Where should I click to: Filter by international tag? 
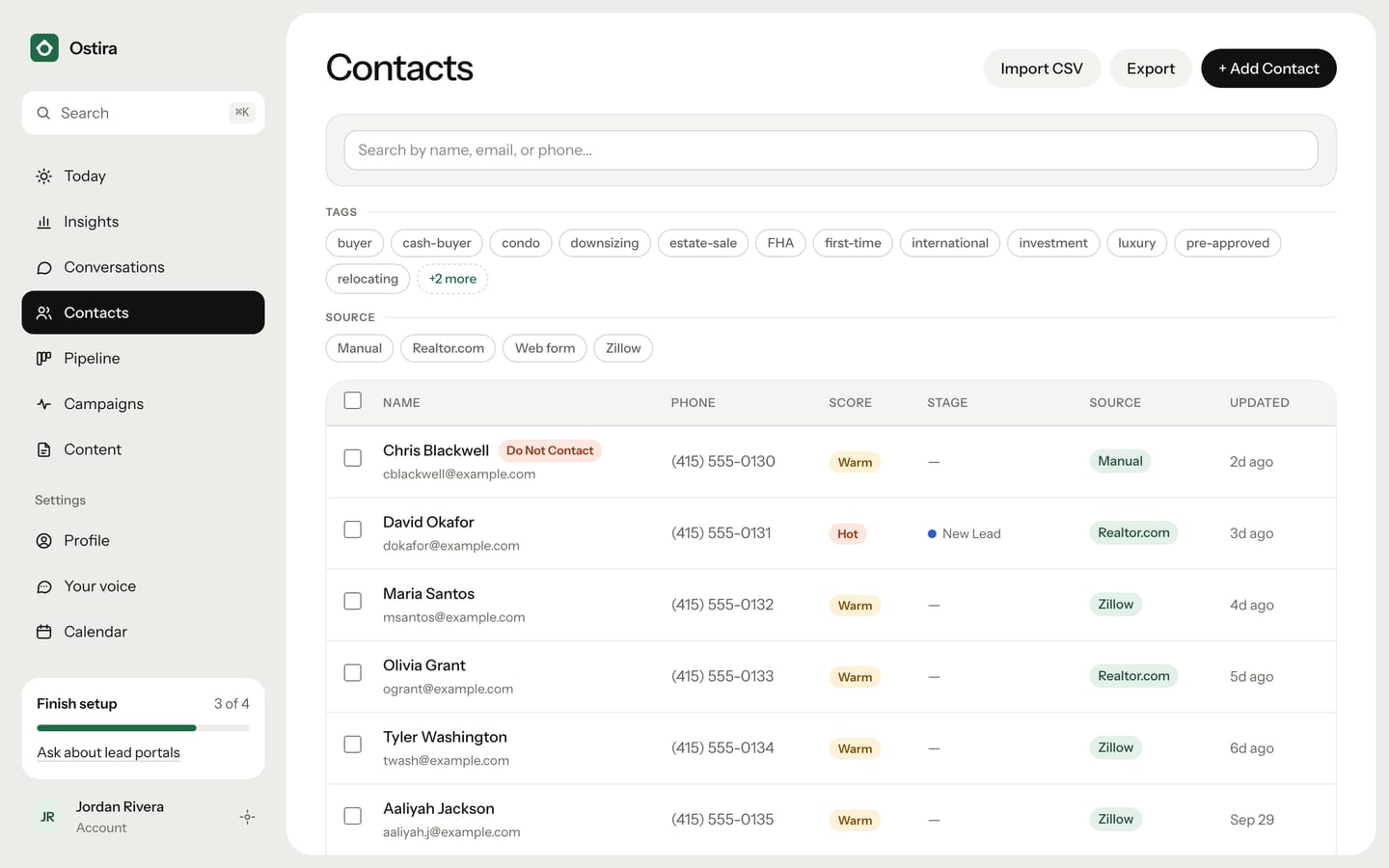(950, 243)
